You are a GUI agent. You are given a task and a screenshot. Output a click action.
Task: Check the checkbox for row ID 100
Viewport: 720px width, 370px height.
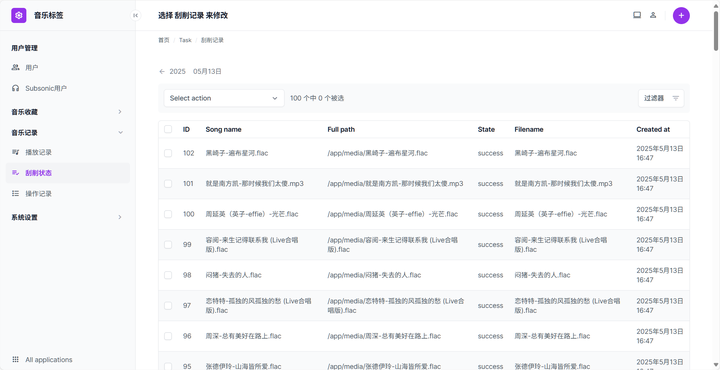168,214
